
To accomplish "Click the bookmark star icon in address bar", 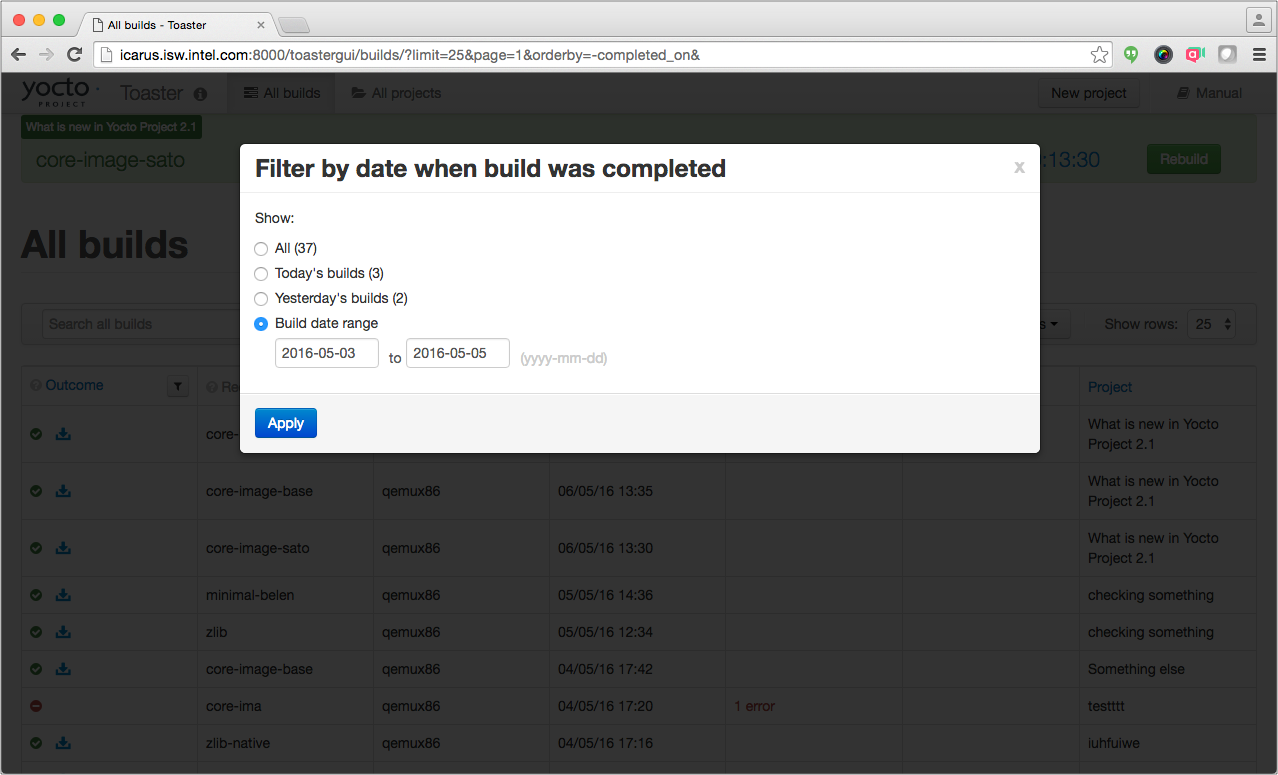I will (1099, 55).
